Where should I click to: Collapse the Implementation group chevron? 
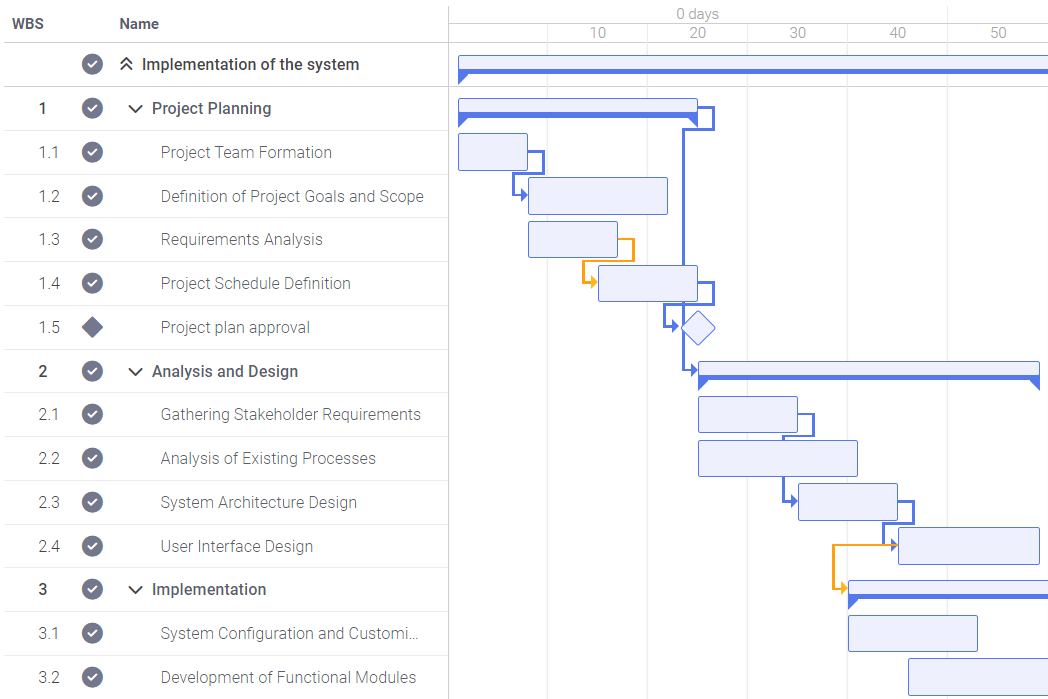pyautogui.click(x=136, y=590)
